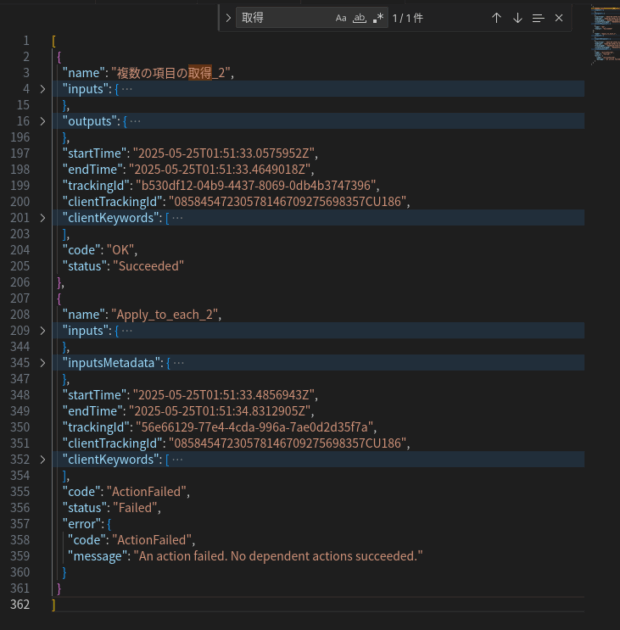The image size is (620, 630).
Task: Expand folded "inputs" at line 209
Action: click(x=43, y=331)
